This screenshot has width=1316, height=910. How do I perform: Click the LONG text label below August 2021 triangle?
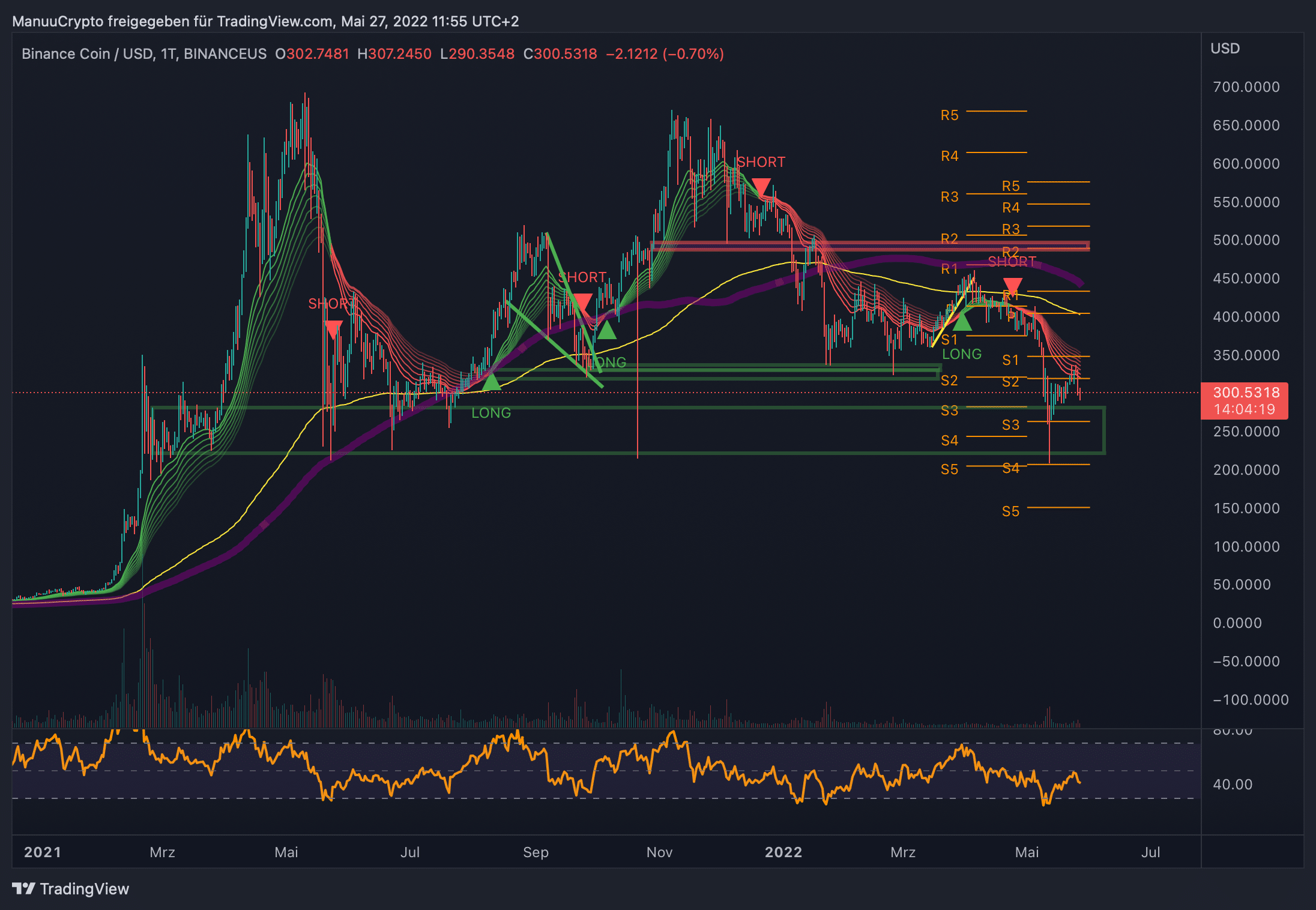point(491,413)
